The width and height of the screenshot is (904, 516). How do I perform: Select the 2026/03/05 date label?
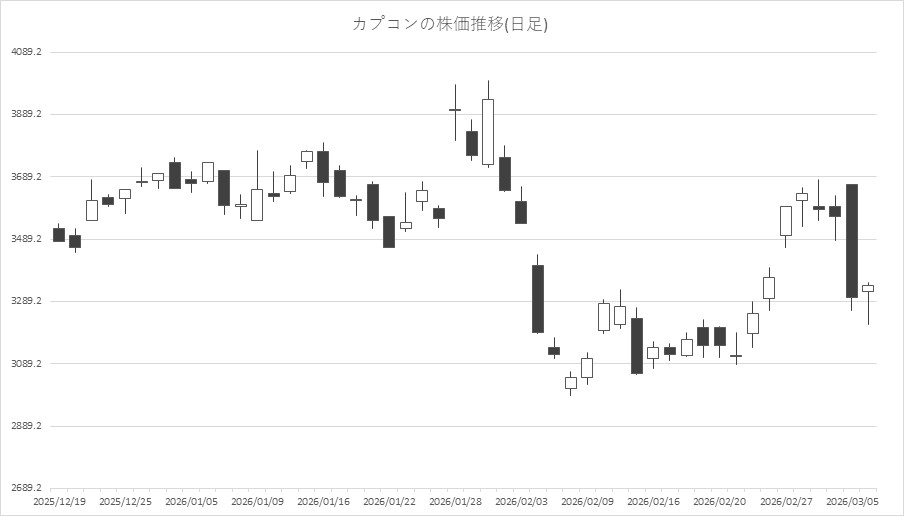(853, 501)
